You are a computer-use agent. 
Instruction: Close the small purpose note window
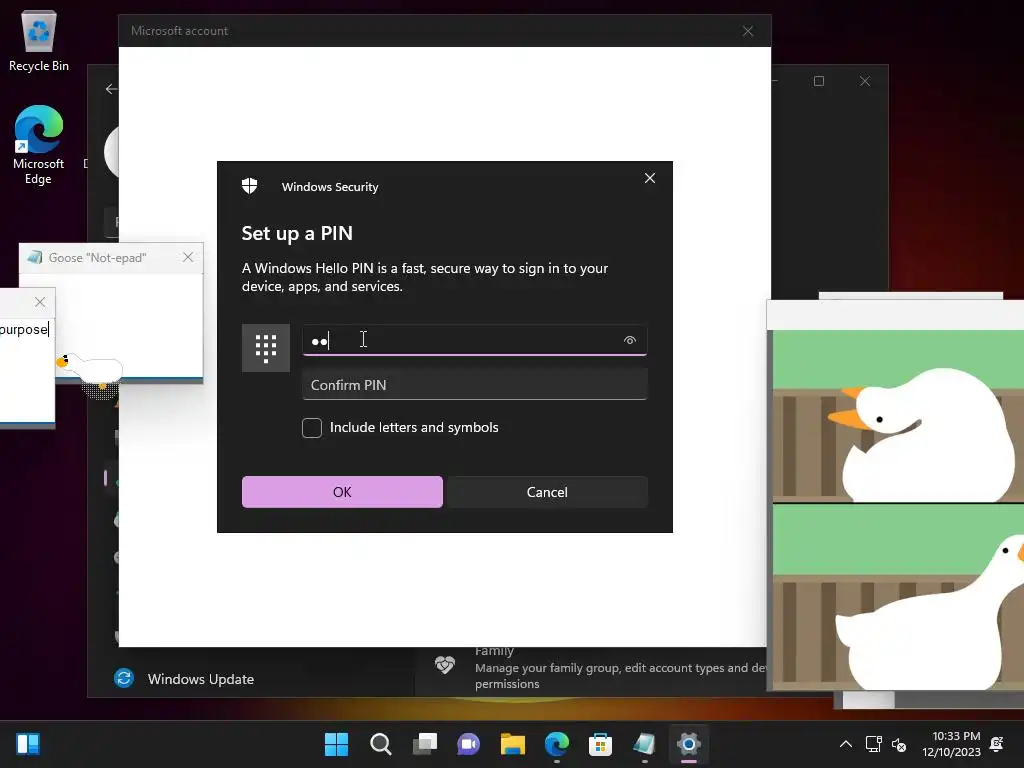point(40,302)
